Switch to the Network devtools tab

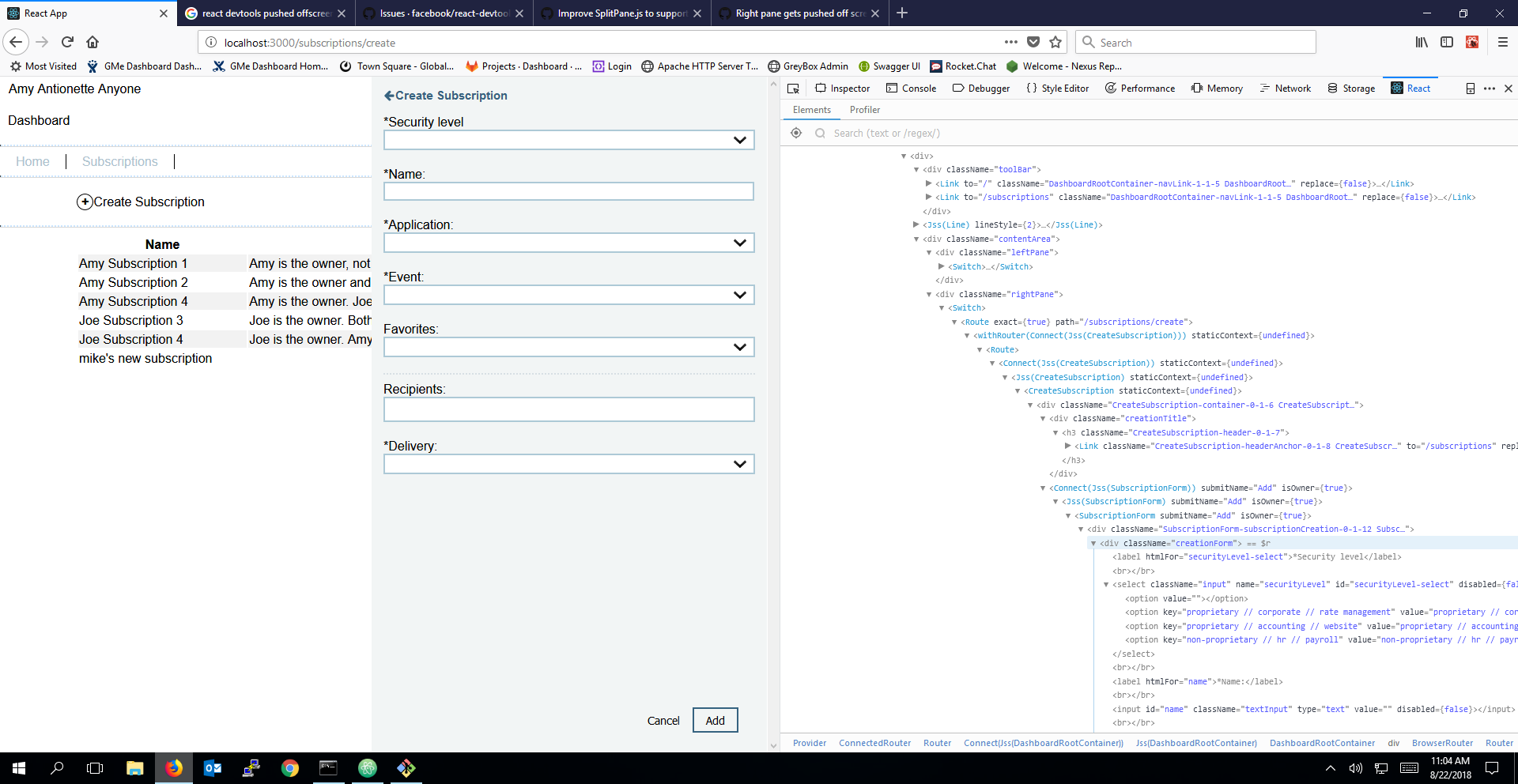point(1285,89)
